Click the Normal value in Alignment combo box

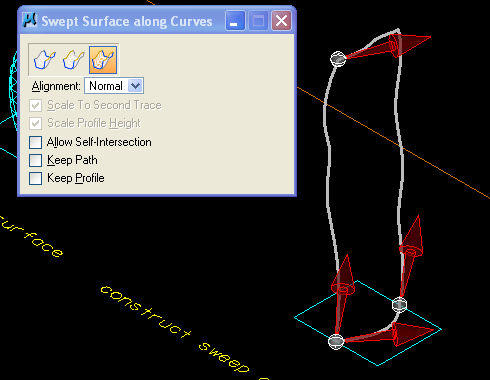[x=106, y=86]
